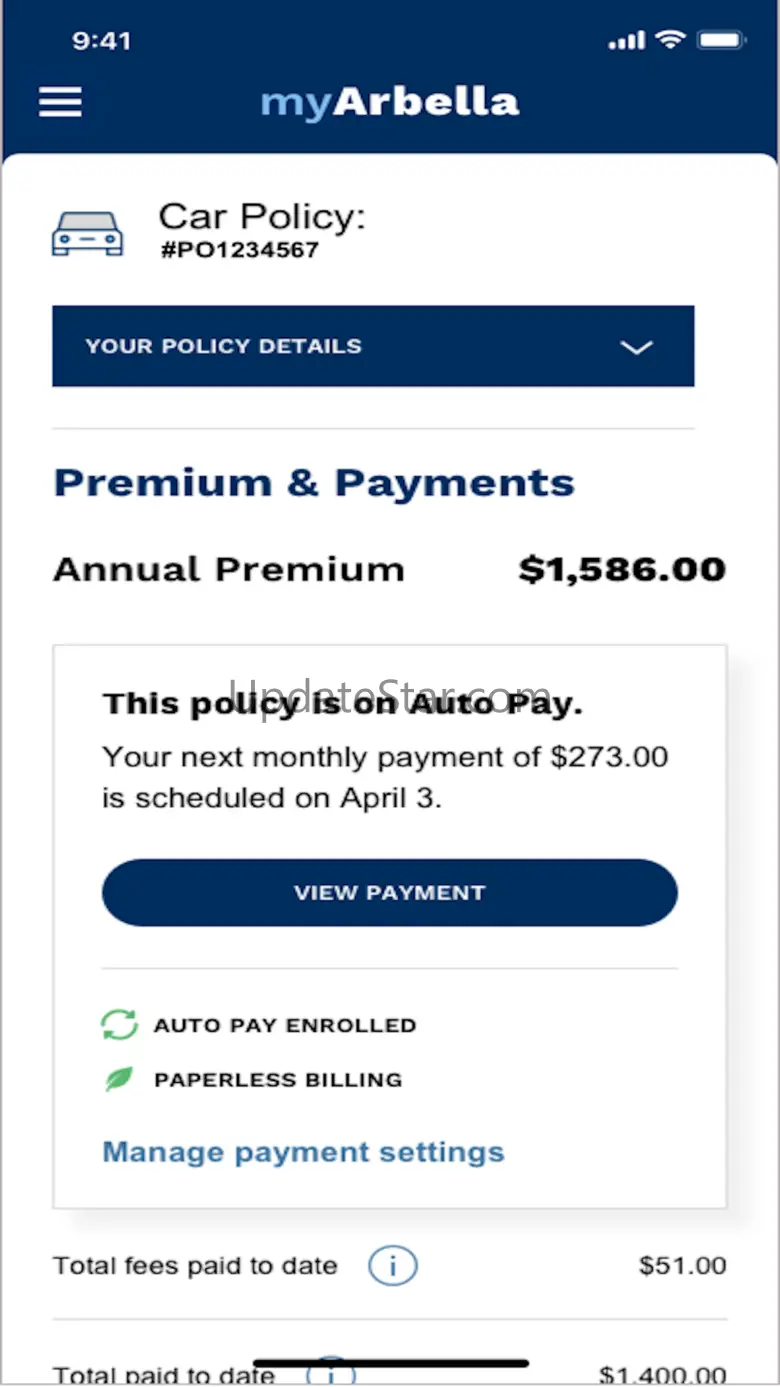The width and height of the screenshot is (780, 1387).
Task: Open Manage payment settings link
Action: pyautogui.click(x=303, y=1152)
